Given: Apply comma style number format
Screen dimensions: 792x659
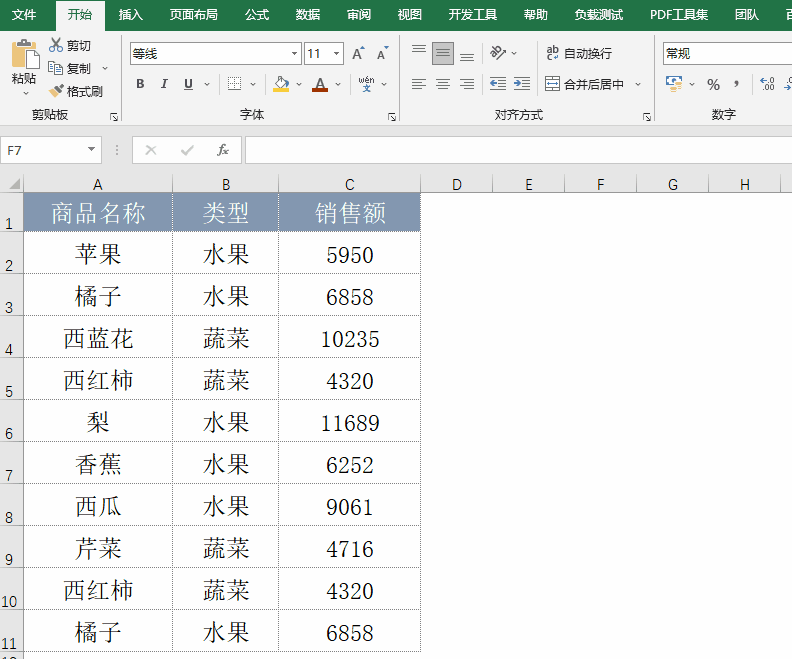Looking at the screenshot, I should click(x=737, y=83).
